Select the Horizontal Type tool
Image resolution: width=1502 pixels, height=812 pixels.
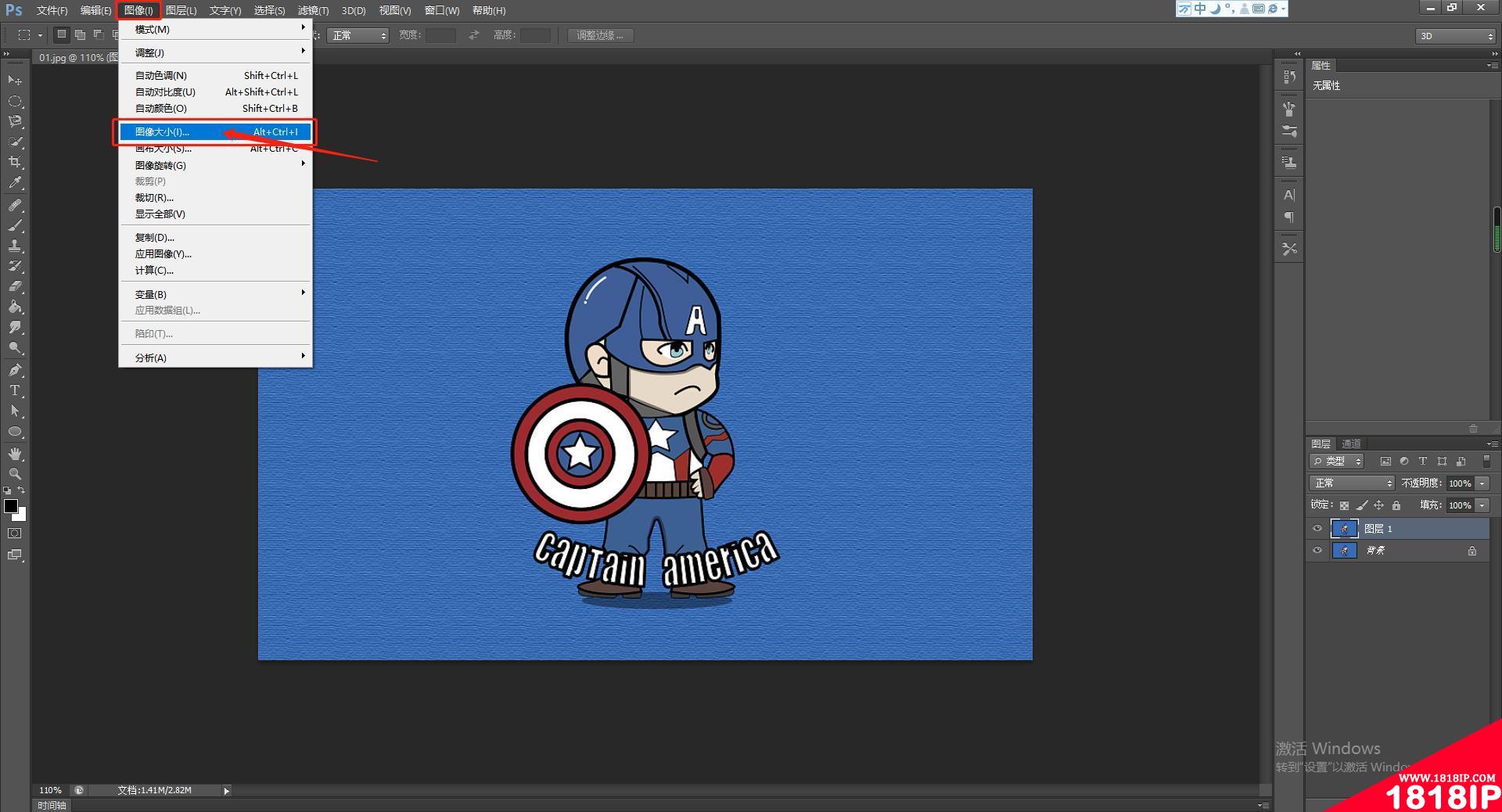[x=15, y=390]
